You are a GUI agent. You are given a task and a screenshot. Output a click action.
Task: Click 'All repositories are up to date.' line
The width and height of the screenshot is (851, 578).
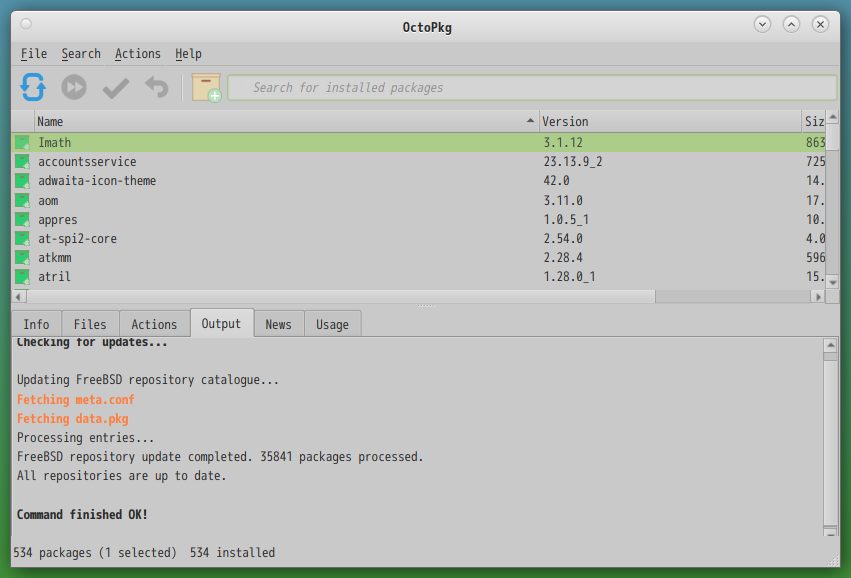tap(122, 476)
